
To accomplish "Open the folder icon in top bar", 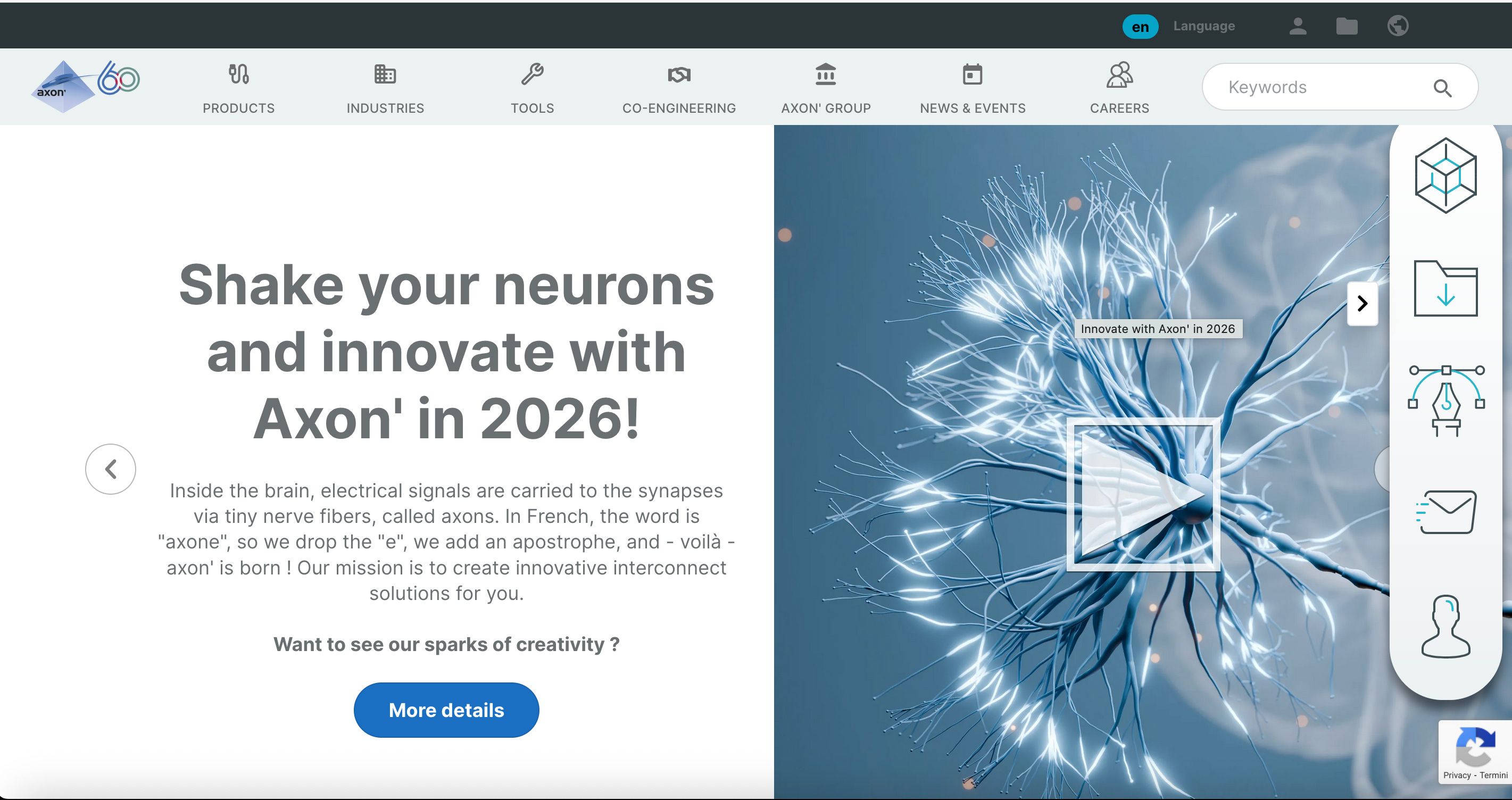I will (1347, 26).
